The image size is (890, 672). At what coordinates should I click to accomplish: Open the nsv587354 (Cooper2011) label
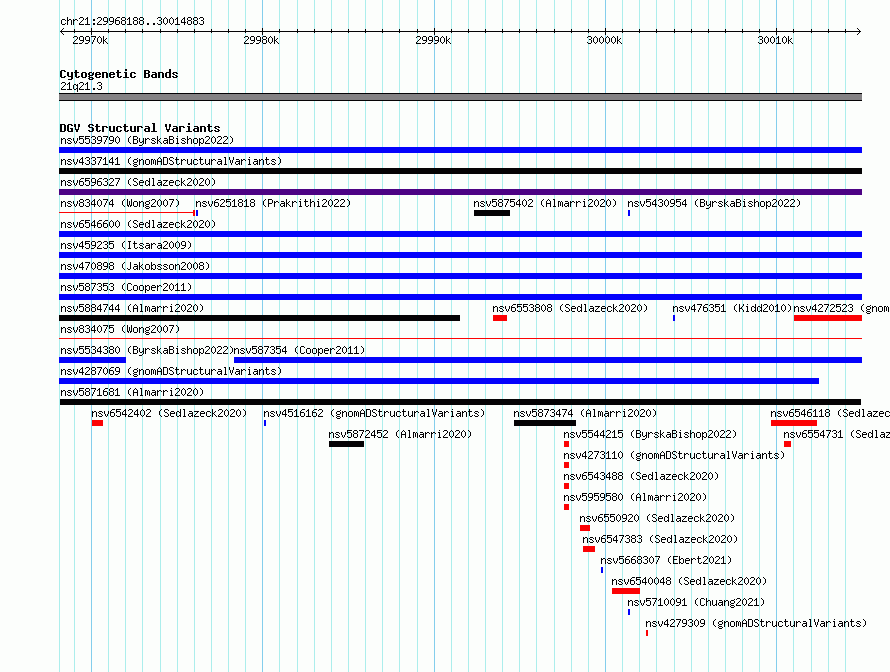coord(299,350)
